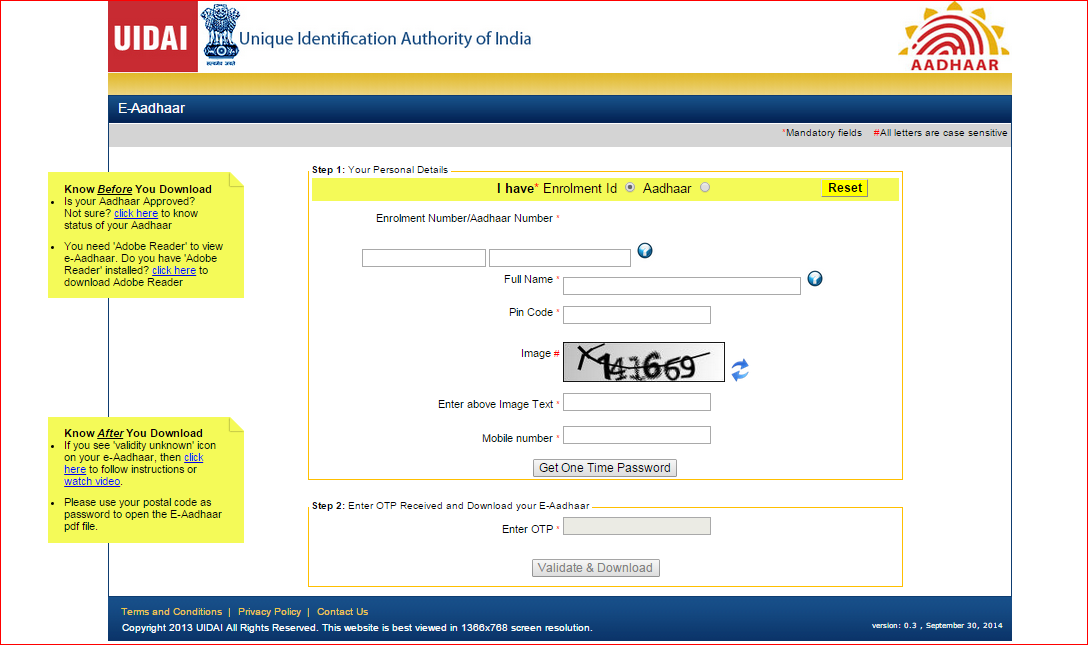Click the captcha image 141669
Screen dimensions: 1088x645
click(x=643, y=362)
